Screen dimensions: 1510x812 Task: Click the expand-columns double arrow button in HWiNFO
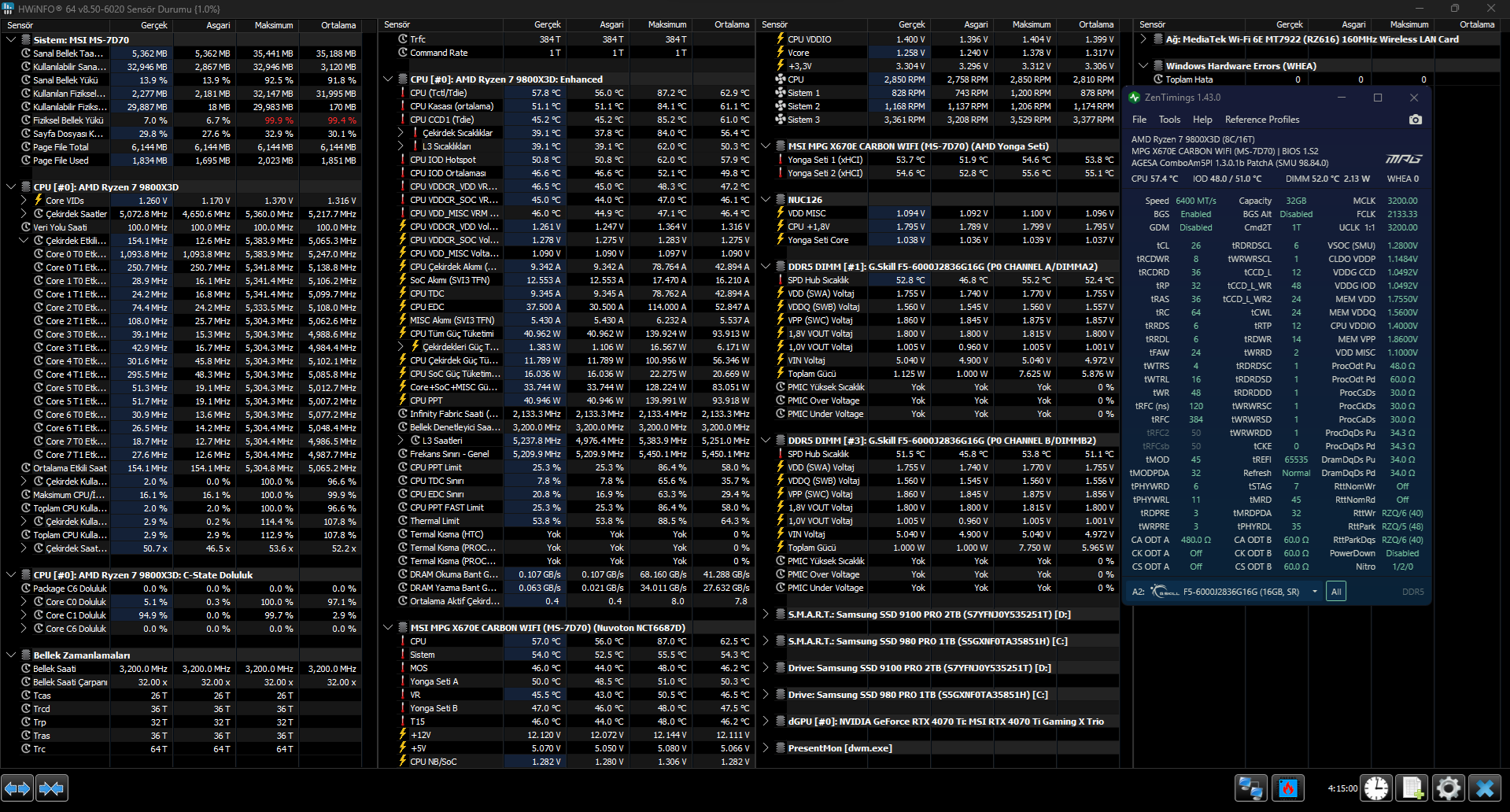point(17,788)
